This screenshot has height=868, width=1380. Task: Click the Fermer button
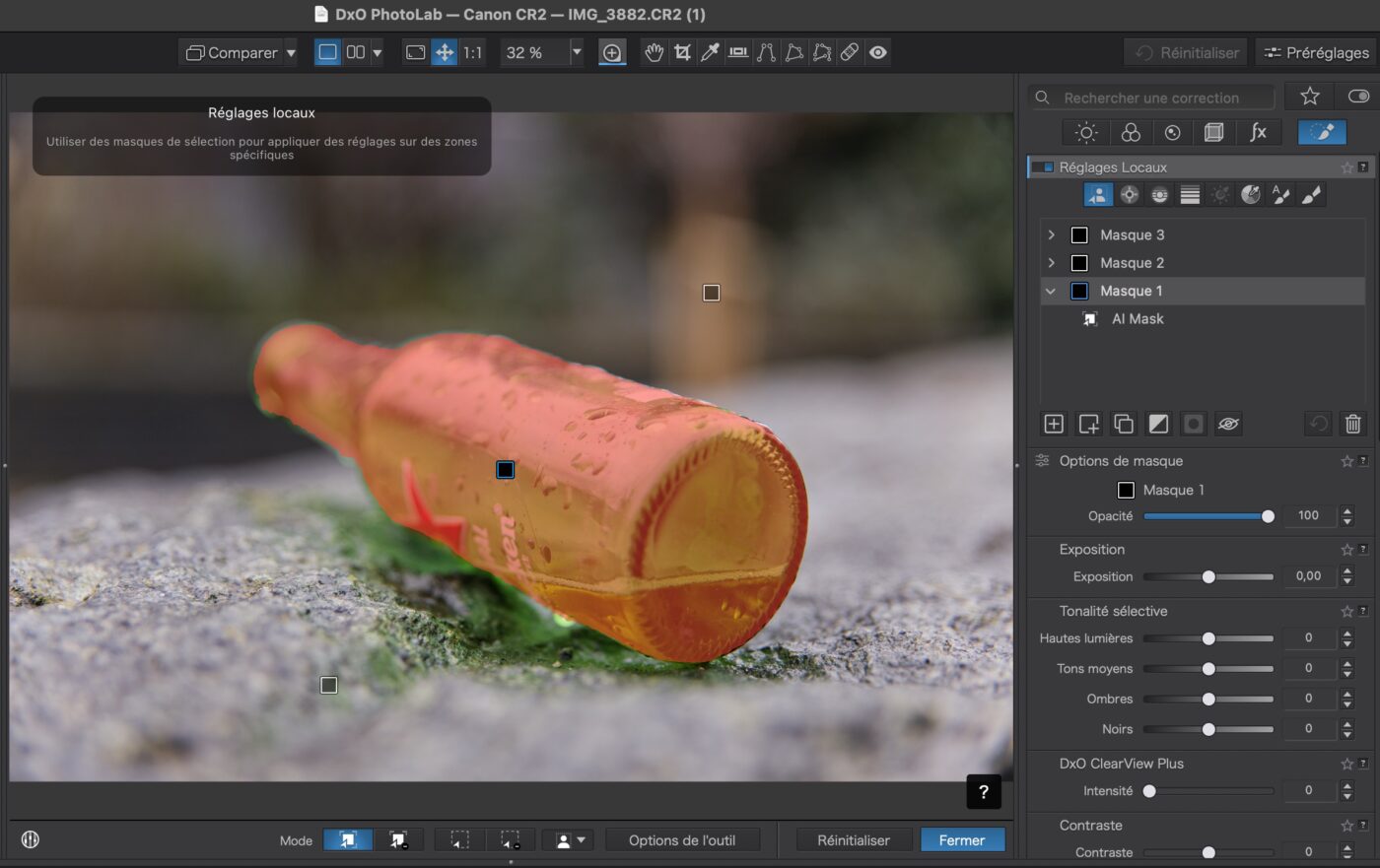pos(962,839)
